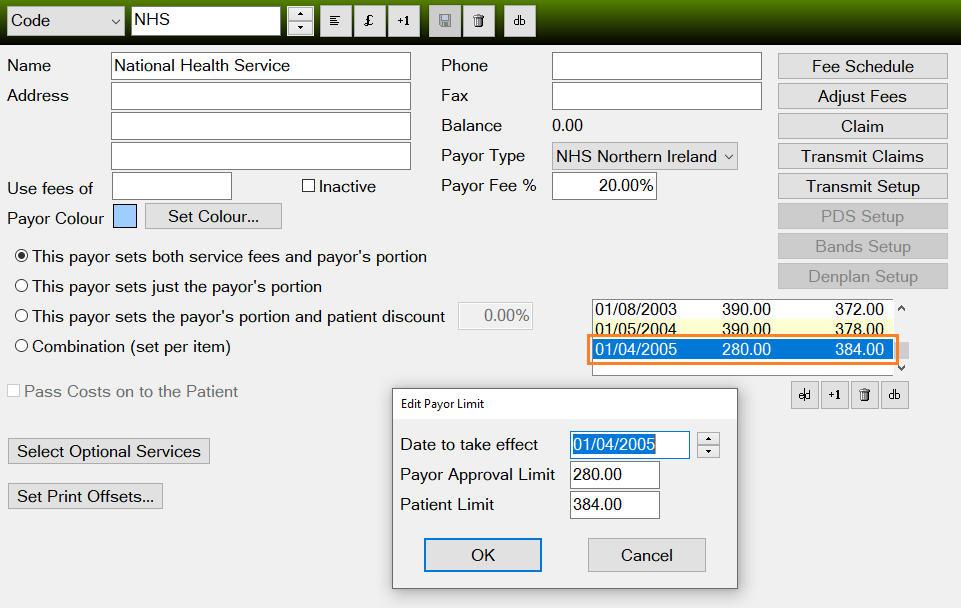This screenshot has width=961, height=608.
Task: Click the trash delete icon in top toolbar
Action: 478,21
